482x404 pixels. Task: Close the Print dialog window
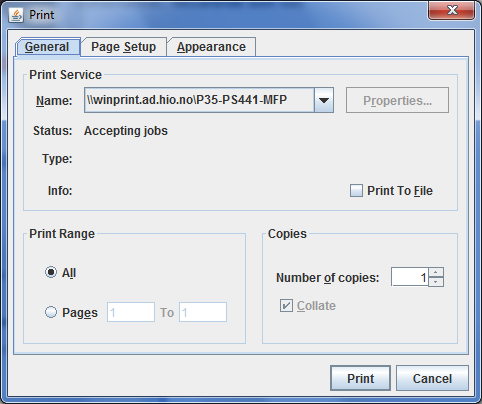[x=452, y=11]
